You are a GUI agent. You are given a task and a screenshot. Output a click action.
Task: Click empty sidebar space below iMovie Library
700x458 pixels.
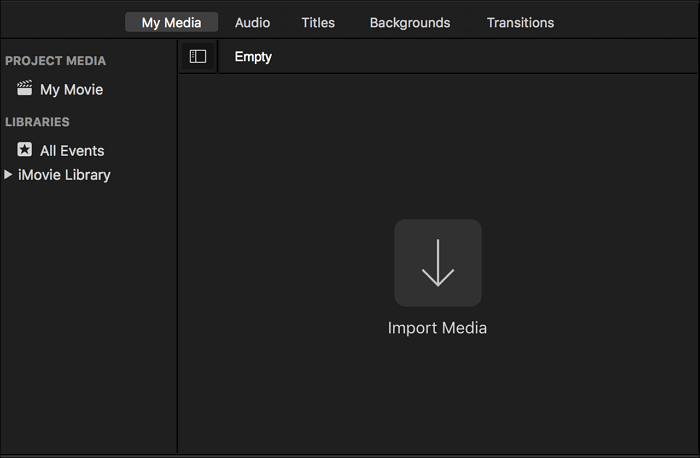[x=88, y=320]
